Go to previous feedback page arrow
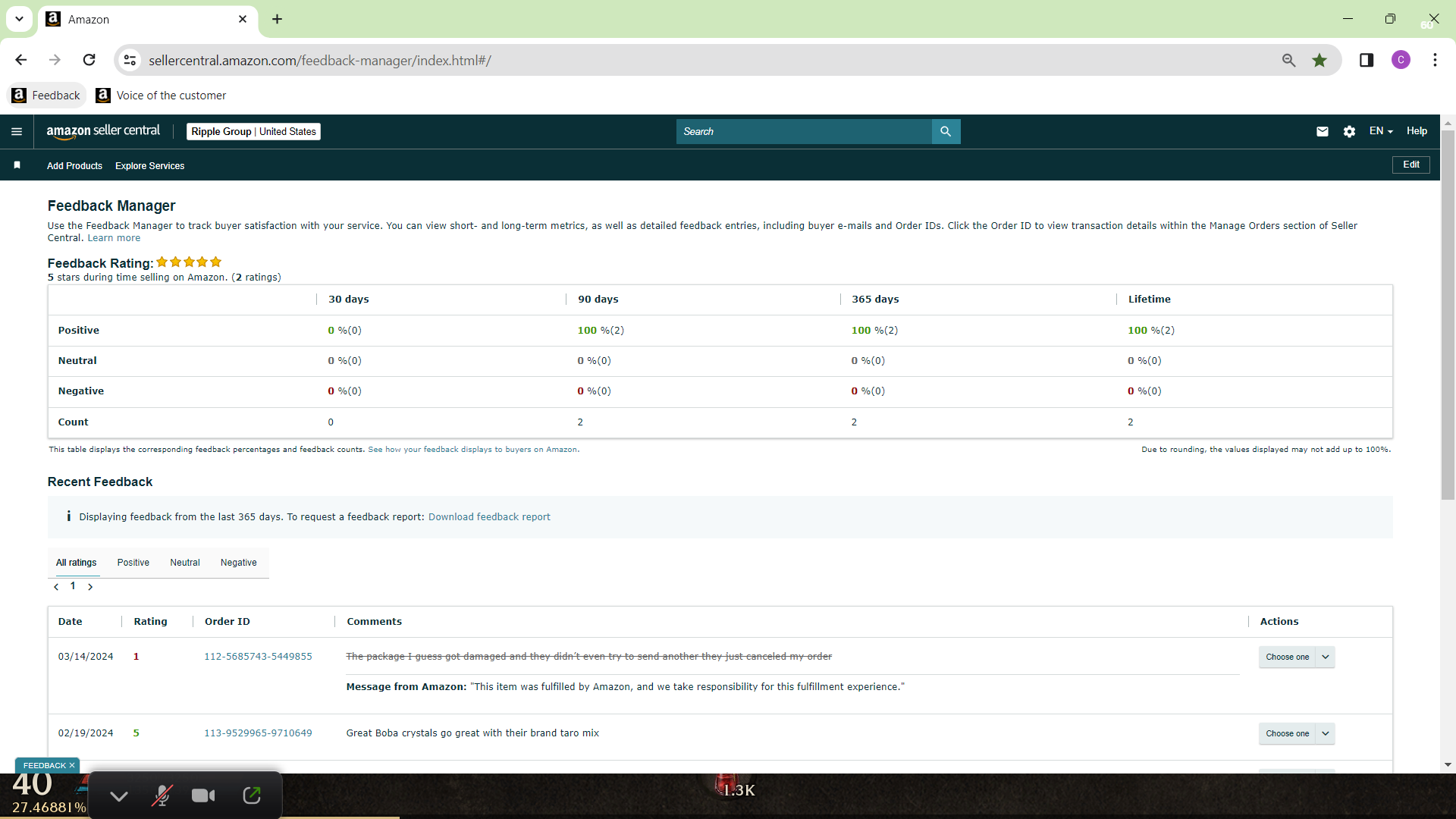1456x819 pixels. [x=56, y=587]
